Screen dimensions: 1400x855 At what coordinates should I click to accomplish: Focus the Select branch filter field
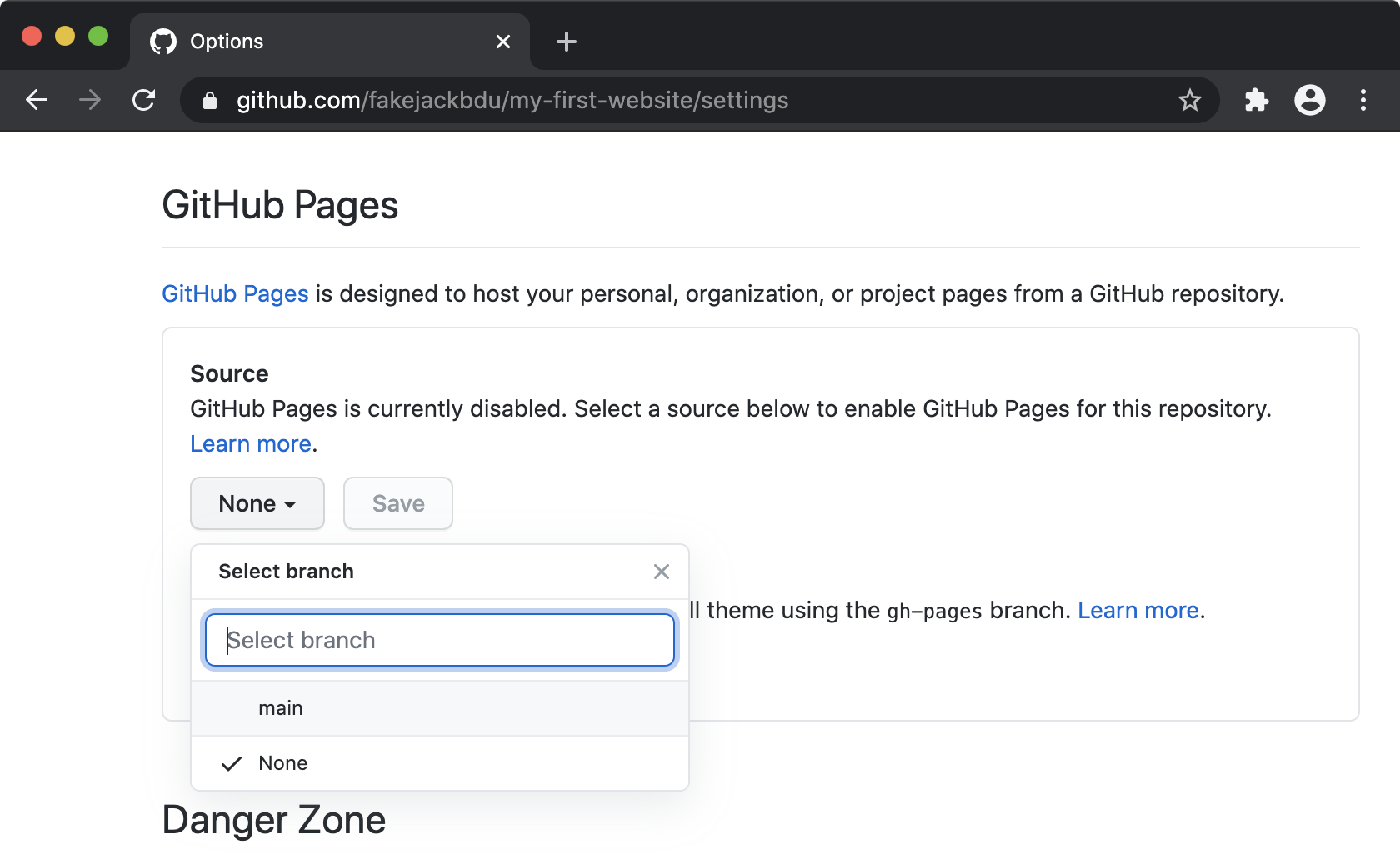point(440,640)
